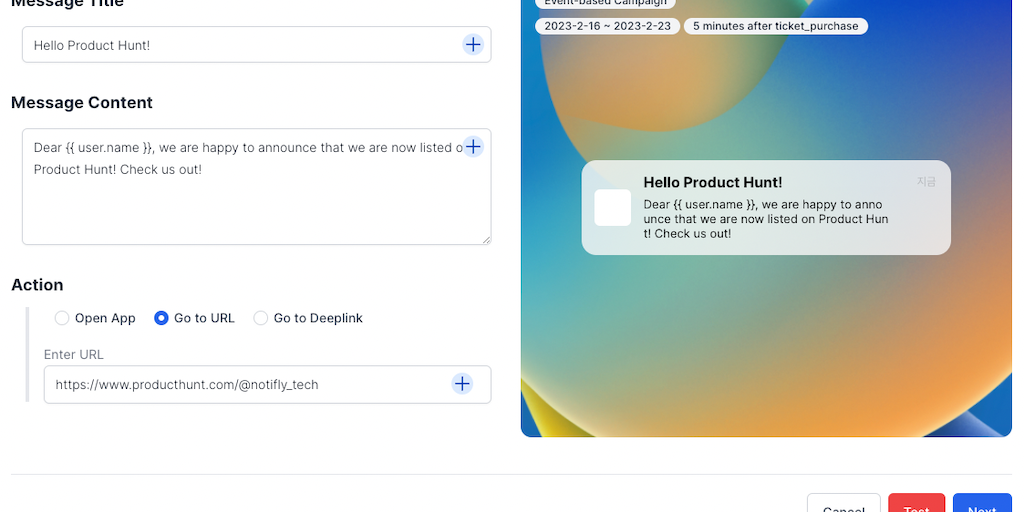Click the '2023-2-16 ~ 2023-2-23' date badge
Image resolution: width=1024 pixels, height=512 pixels.
click(607, 26)
